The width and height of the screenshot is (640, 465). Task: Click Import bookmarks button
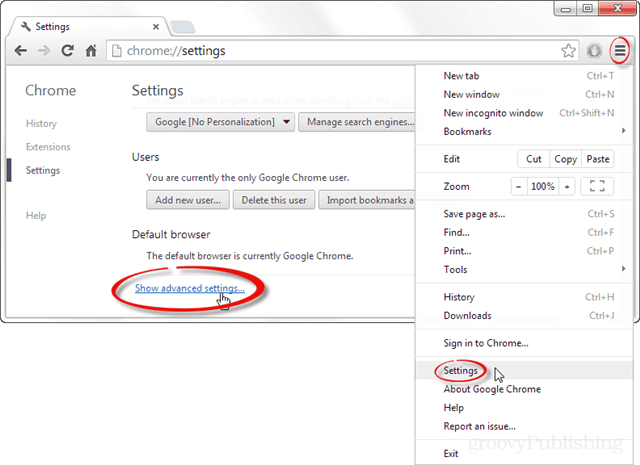[367, 200]
